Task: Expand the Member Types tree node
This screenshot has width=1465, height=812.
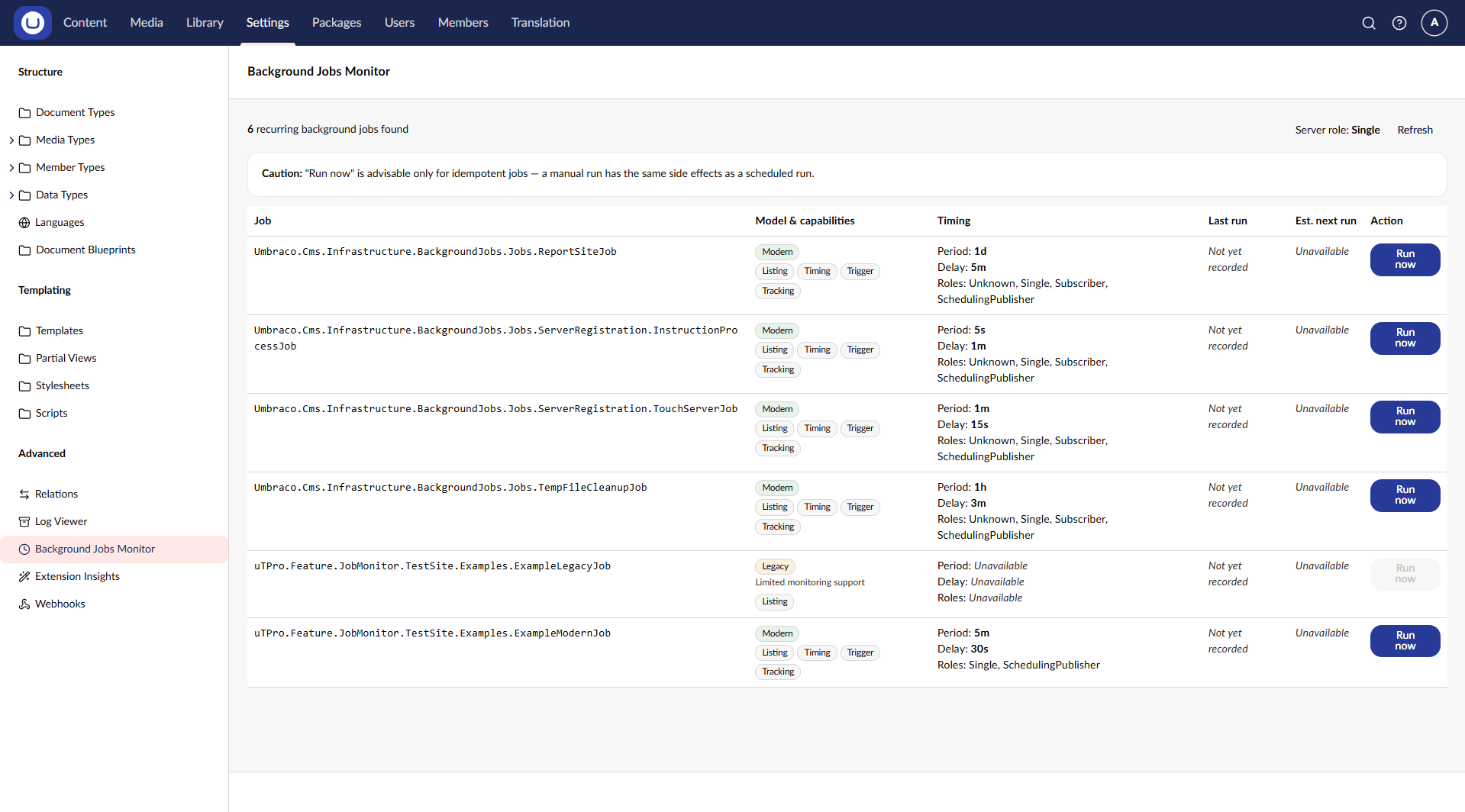Action: (x=11, y=168)
